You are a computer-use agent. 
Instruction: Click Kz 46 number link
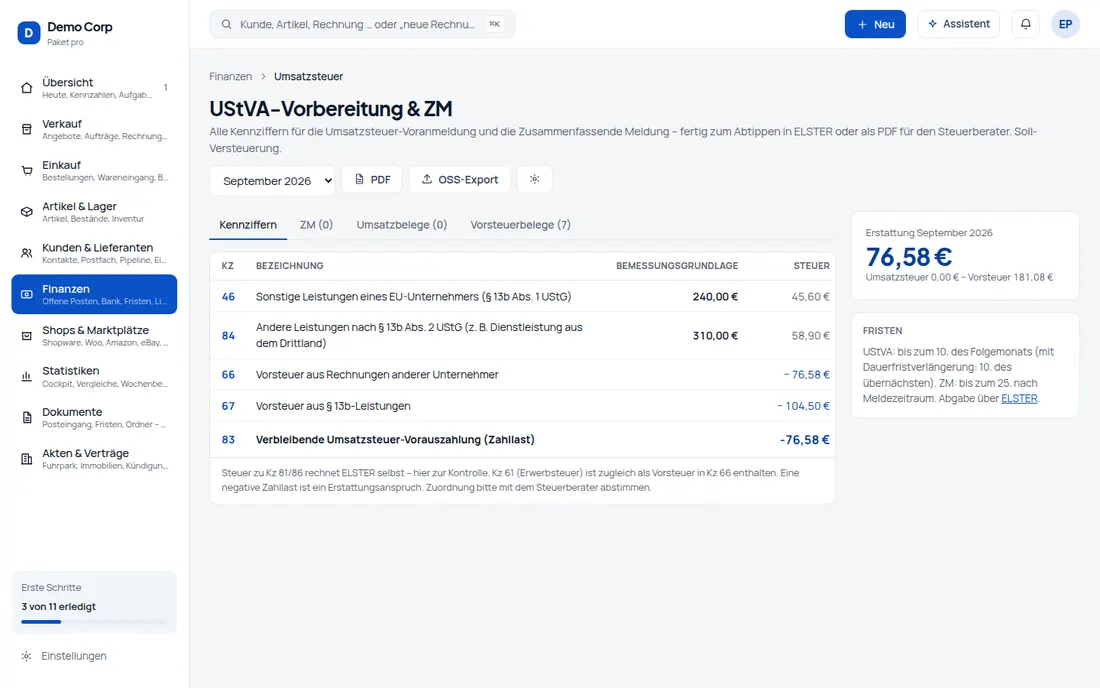coord(228,297)
